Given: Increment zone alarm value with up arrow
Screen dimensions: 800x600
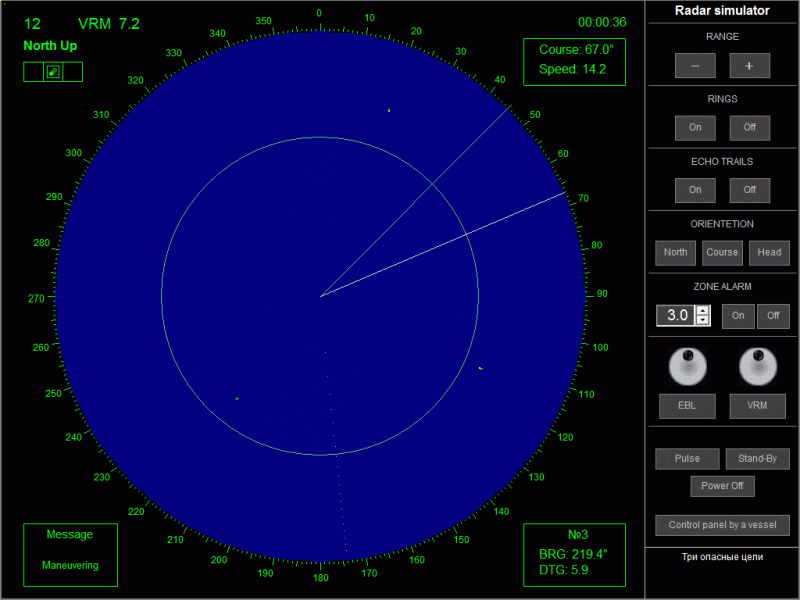Looking at the screenshot, I should pos(703,311).
